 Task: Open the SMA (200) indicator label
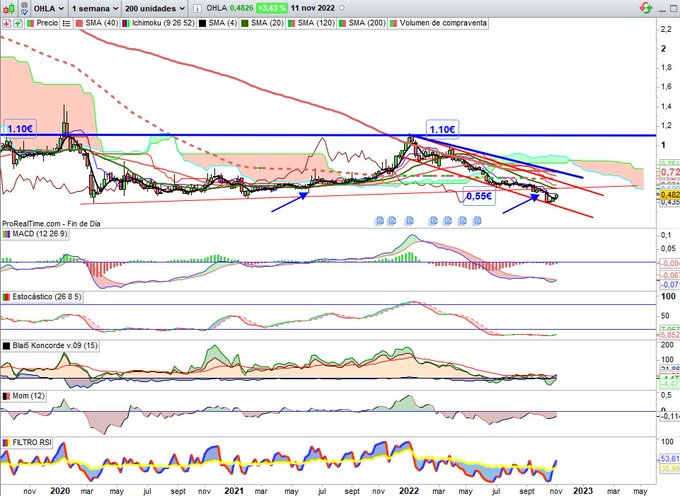366,23
